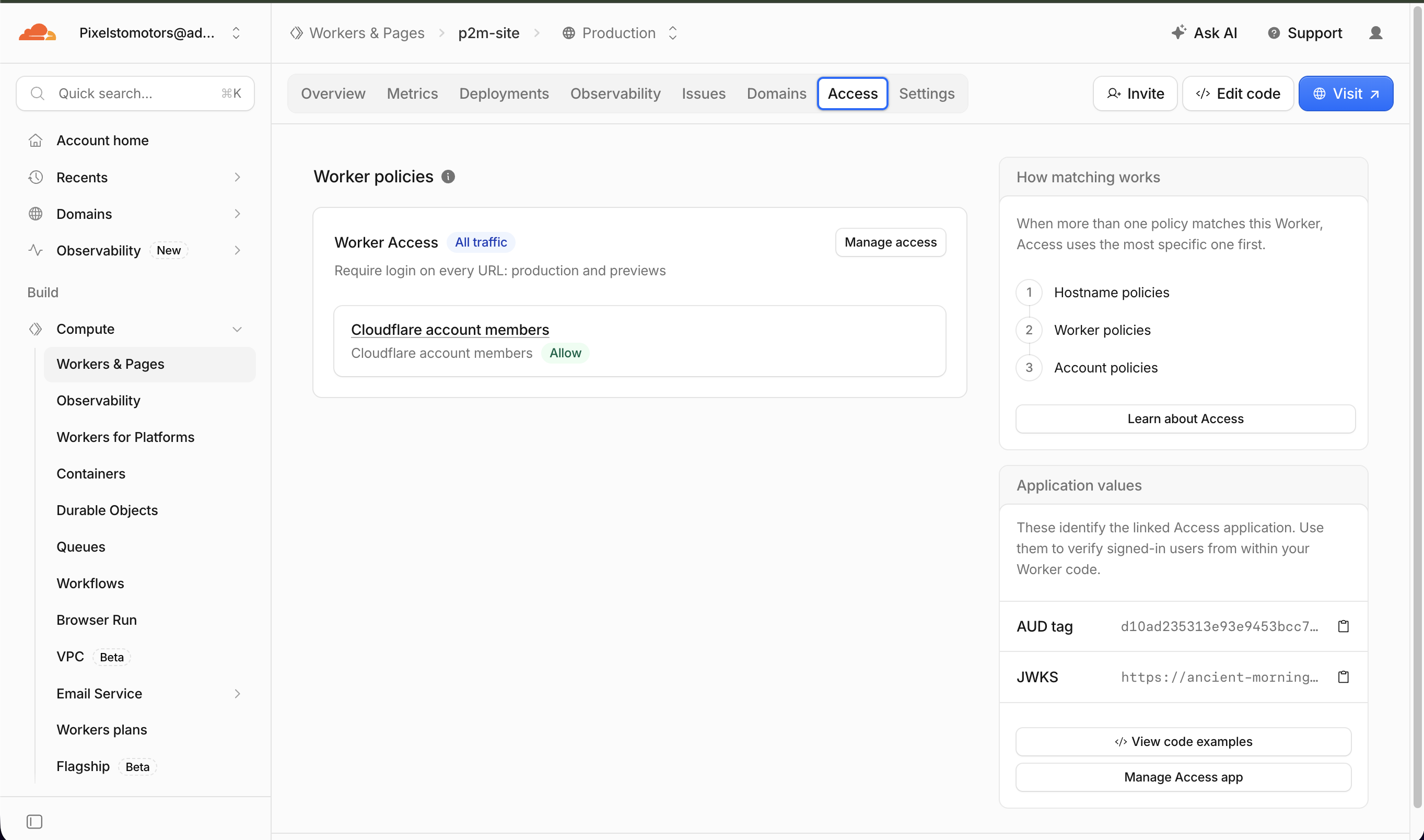
Task: Click Manage Access app button
Action: pos(1183,777)
